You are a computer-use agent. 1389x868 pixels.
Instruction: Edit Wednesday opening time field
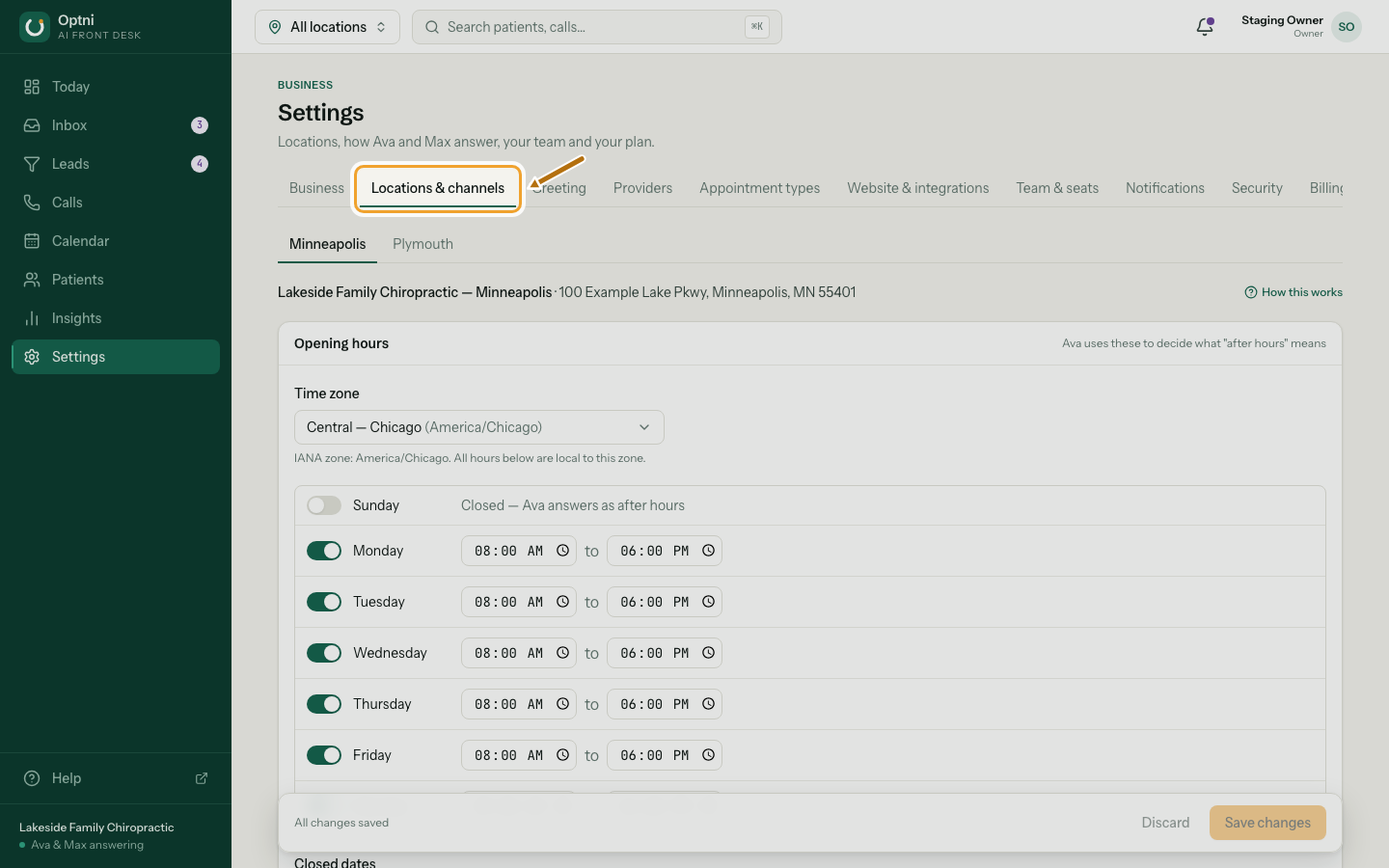(x=519, y=653)
